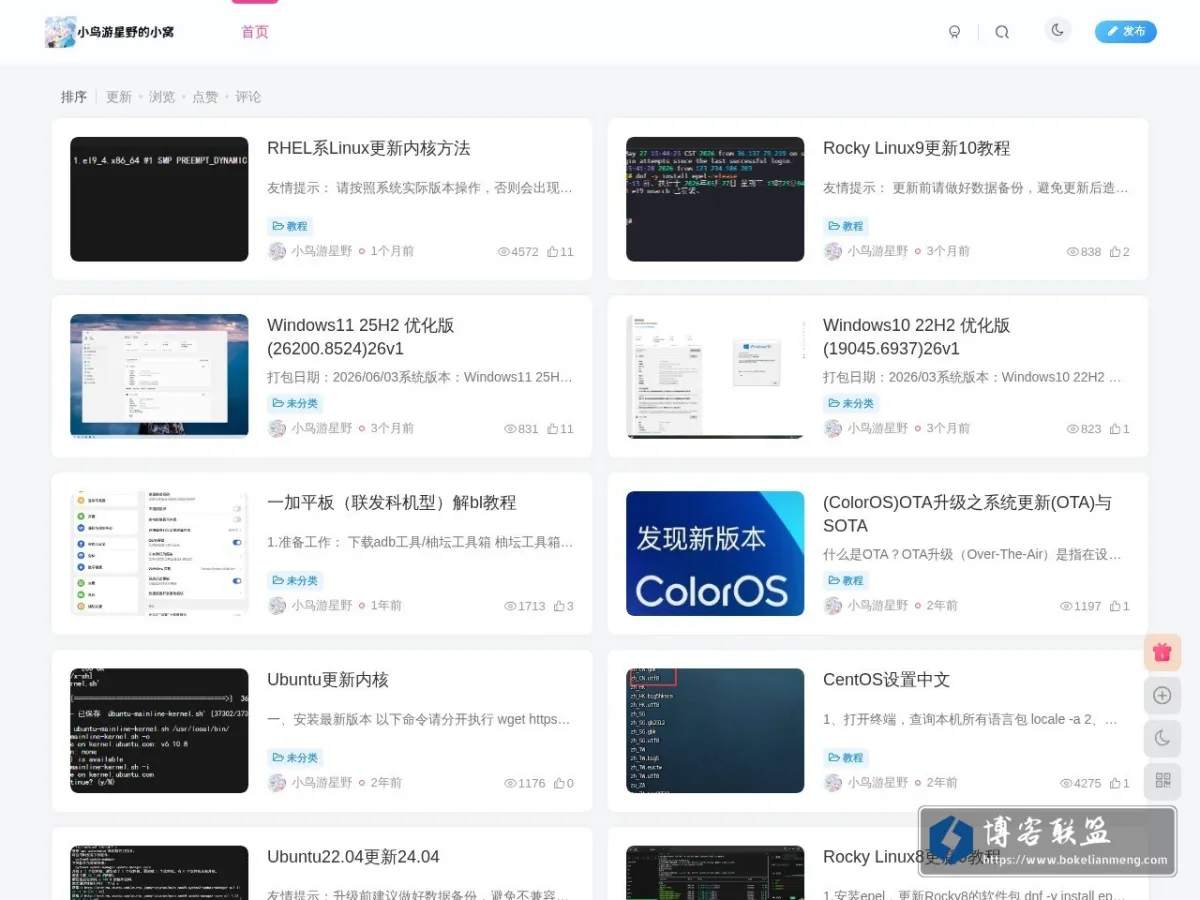Click like icon on 一加平板 post
The width and height of the screenshot is (1200, 900).
[x=559, y=606]
